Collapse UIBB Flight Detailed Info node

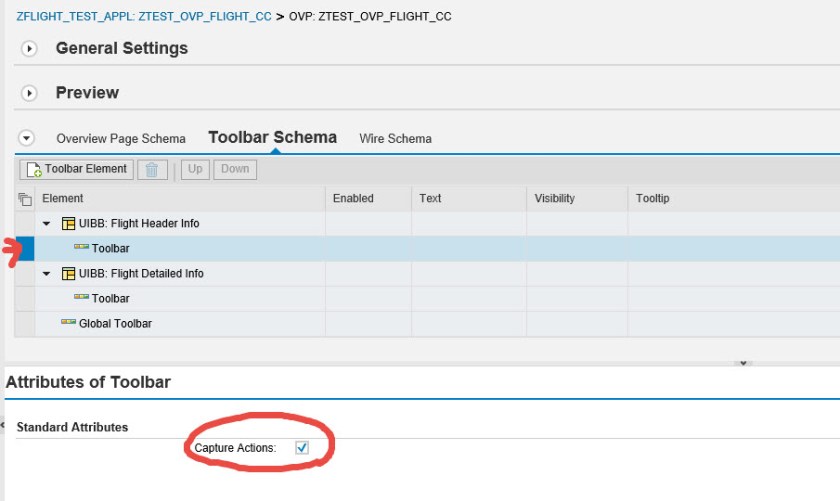tap(47, 274)
